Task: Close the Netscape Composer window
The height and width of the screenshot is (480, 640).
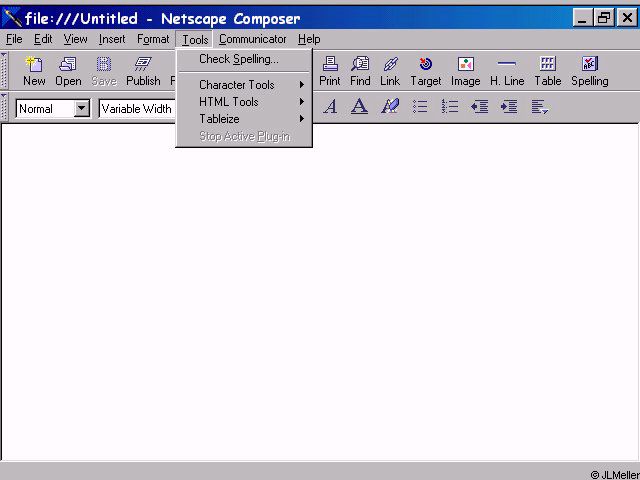Action: 627,18
